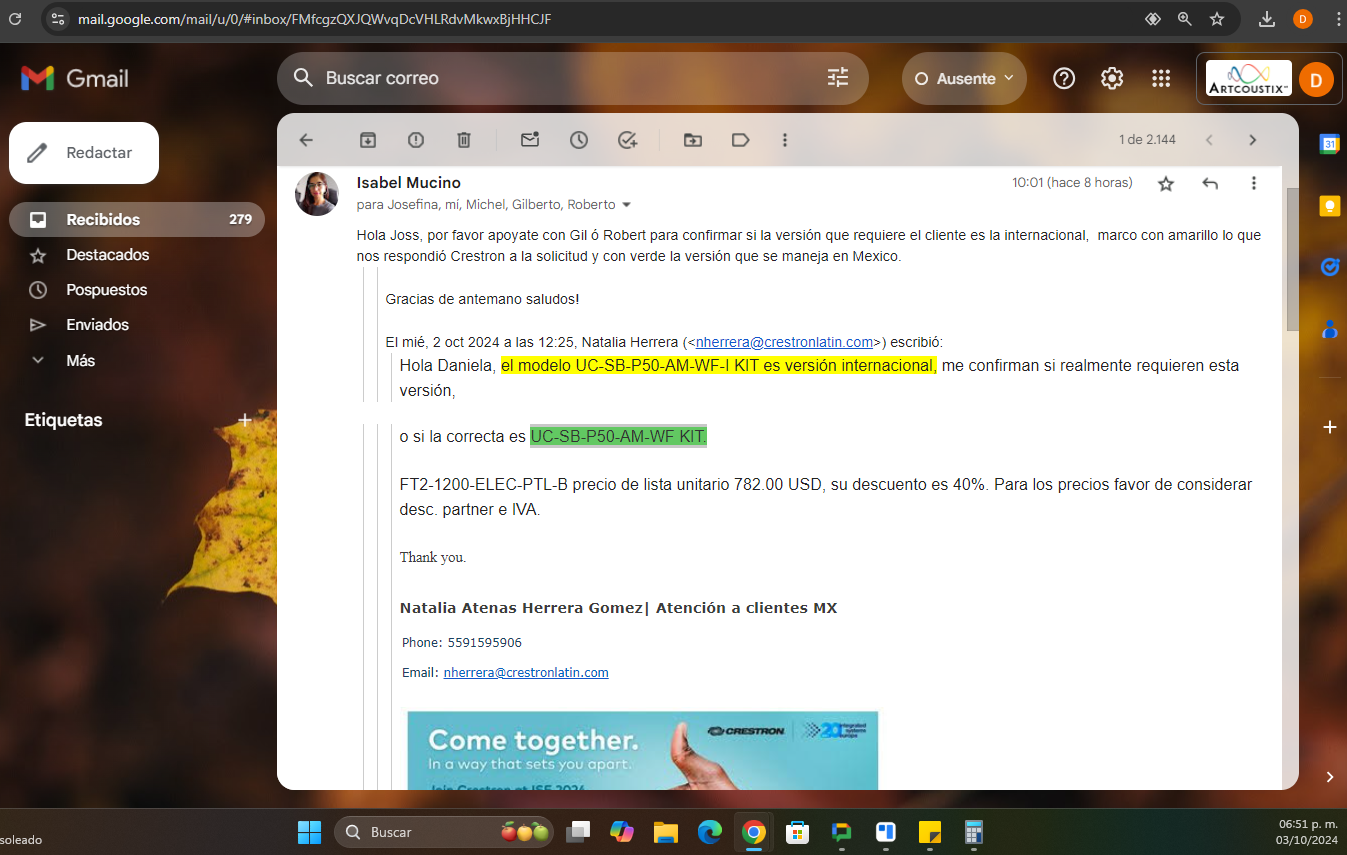Go to the newer conversation arrow
This screenshot has width=1347, height=855.
click(x=1209, y=140)
